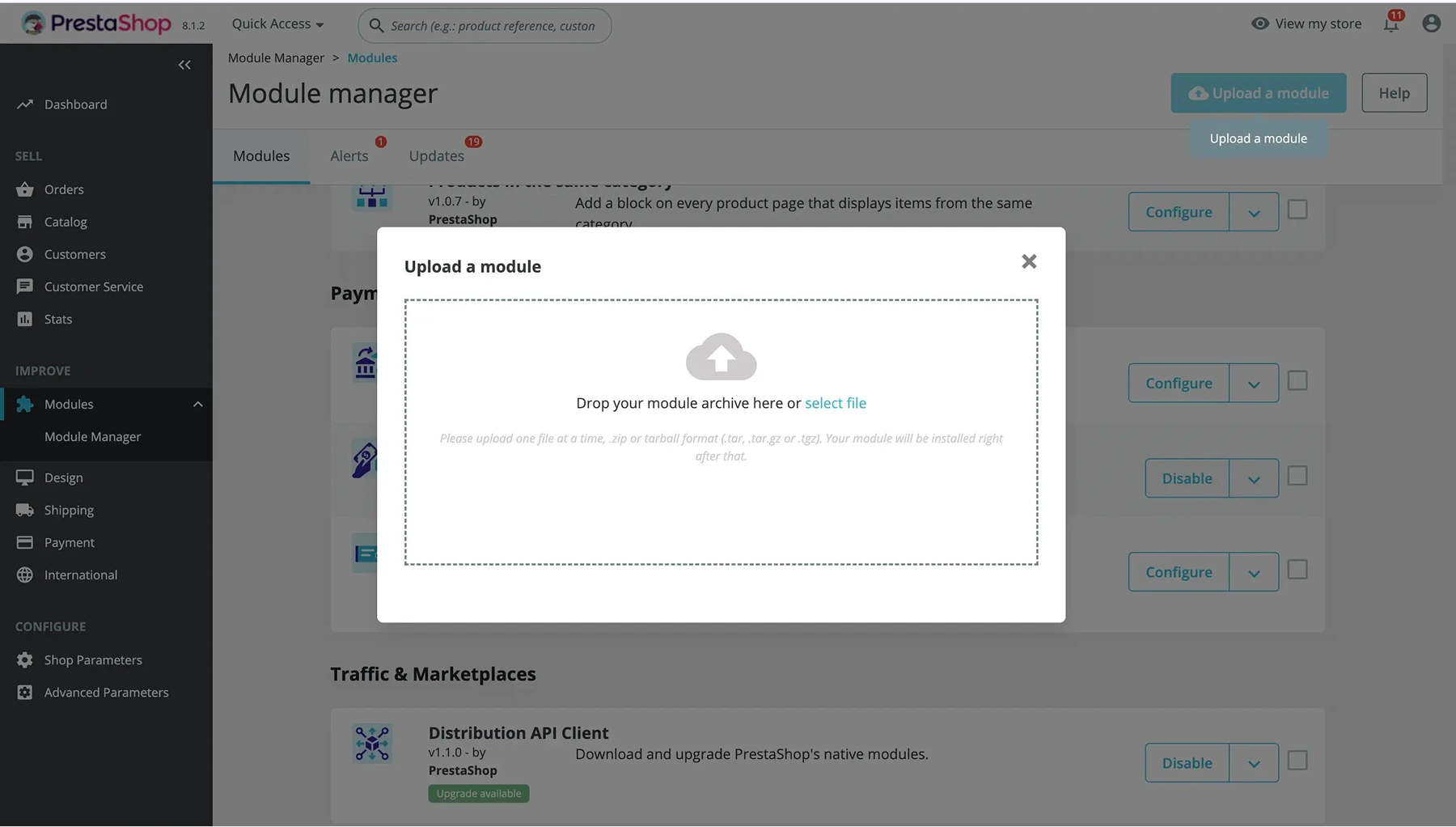The width and height of the screenshot is (1456, 827).
Task: Switch to the Alerts tab
Action: click(349, 156)
